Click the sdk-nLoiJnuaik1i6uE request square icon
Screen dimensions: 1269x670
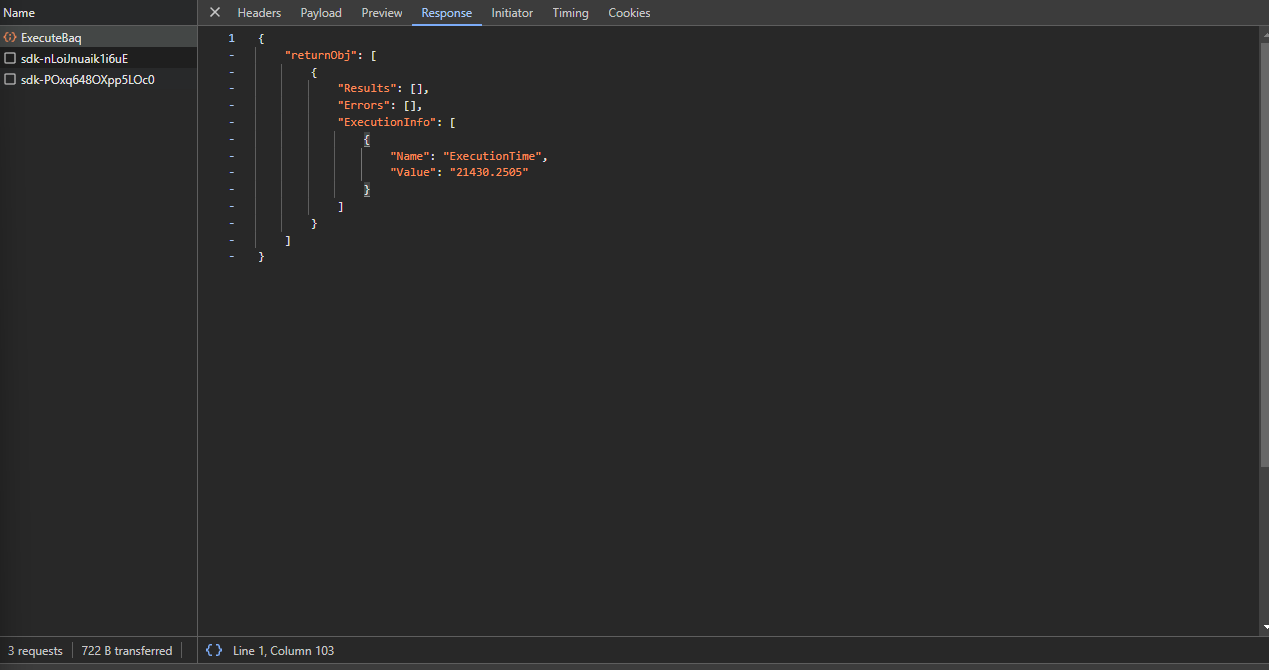click(10, 59)
